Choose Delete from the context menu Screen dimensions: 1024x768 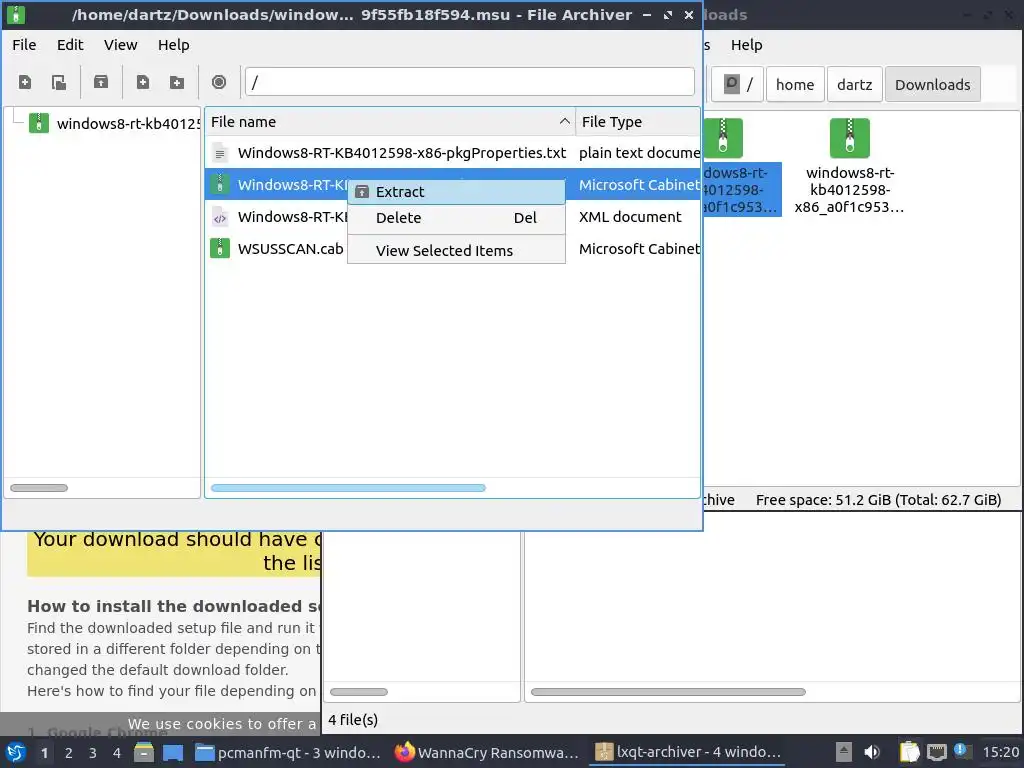tap(456, 218)
